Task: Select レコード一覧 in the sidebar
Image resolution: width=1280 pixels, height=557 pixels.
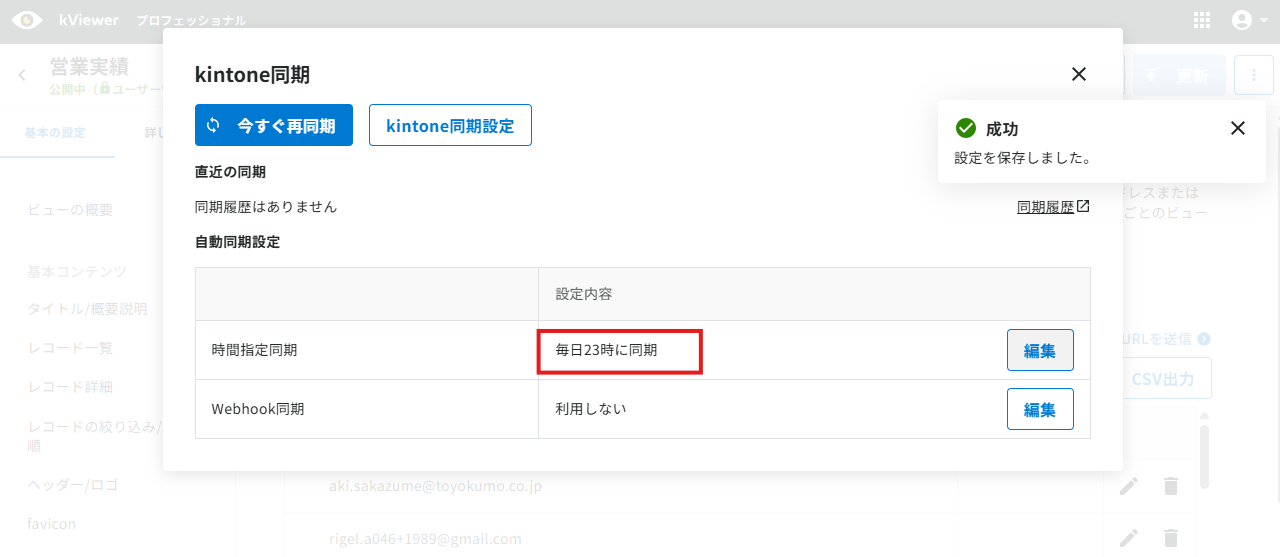Action: (x=70, y=348)
